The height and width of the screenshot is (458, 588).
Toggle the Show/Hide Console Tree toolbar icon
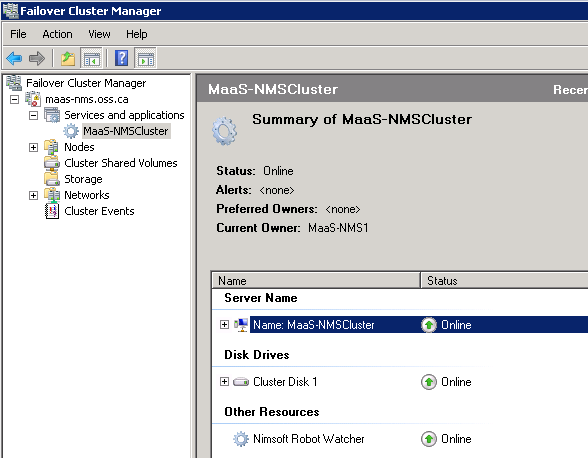92,59
